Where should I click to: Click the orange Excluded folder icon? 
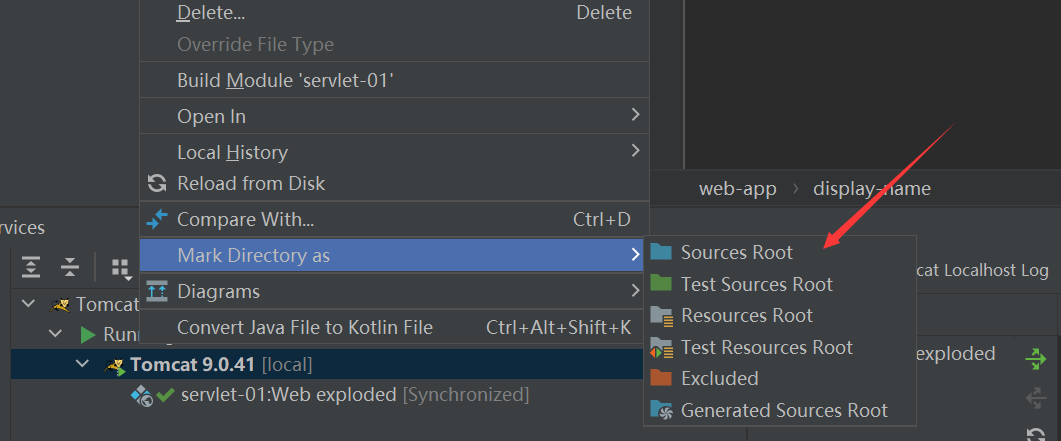point(660,378)
